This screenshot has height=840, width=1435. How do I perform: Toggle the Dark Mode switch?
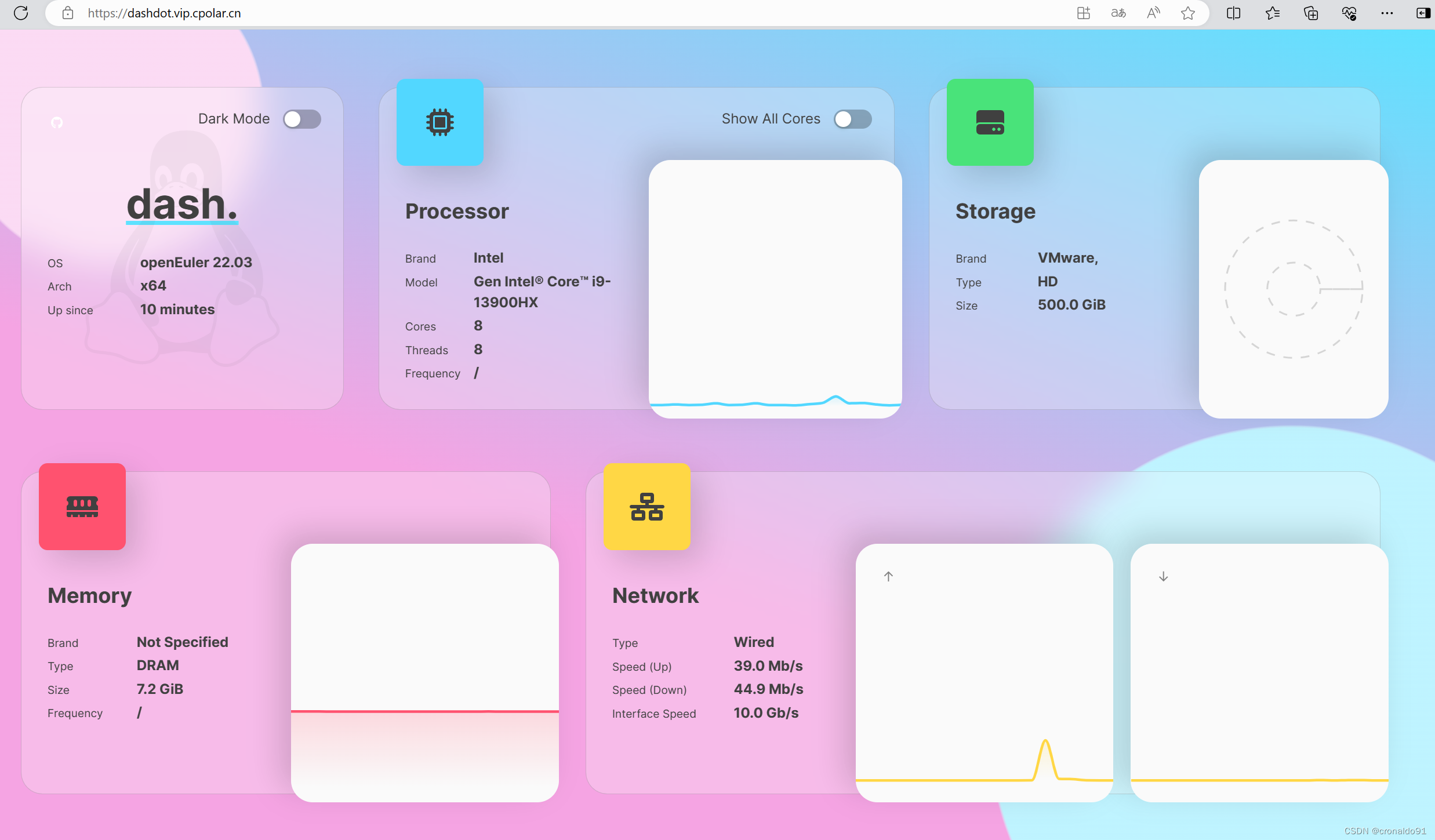pos(302,119)
